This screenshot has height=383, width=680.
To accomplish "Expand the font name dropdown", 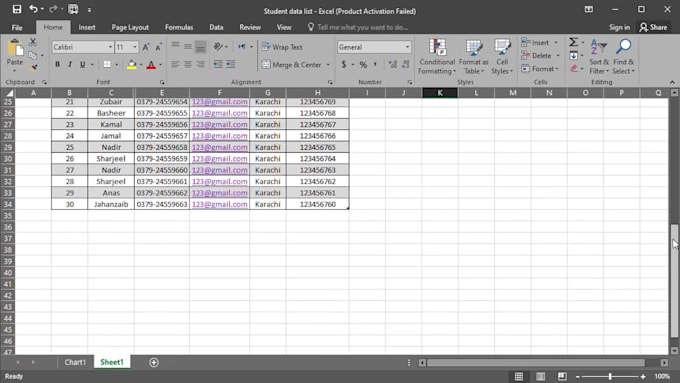I will coord(110,47).
